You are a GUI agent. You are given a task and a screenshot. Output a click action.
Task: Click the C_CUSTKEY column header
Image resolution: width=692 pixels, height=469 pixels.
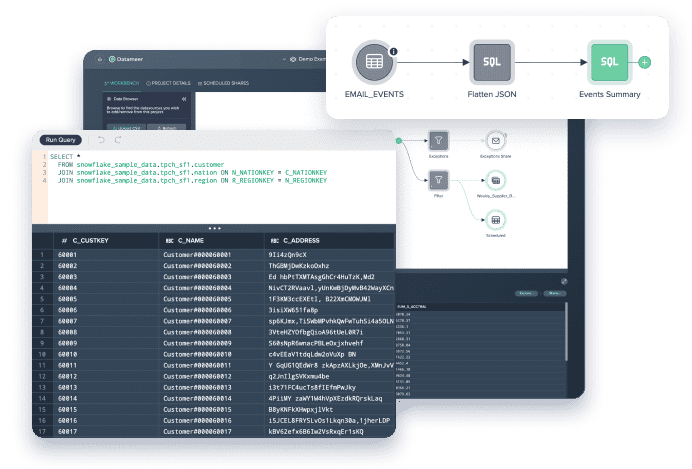(106, 240)
